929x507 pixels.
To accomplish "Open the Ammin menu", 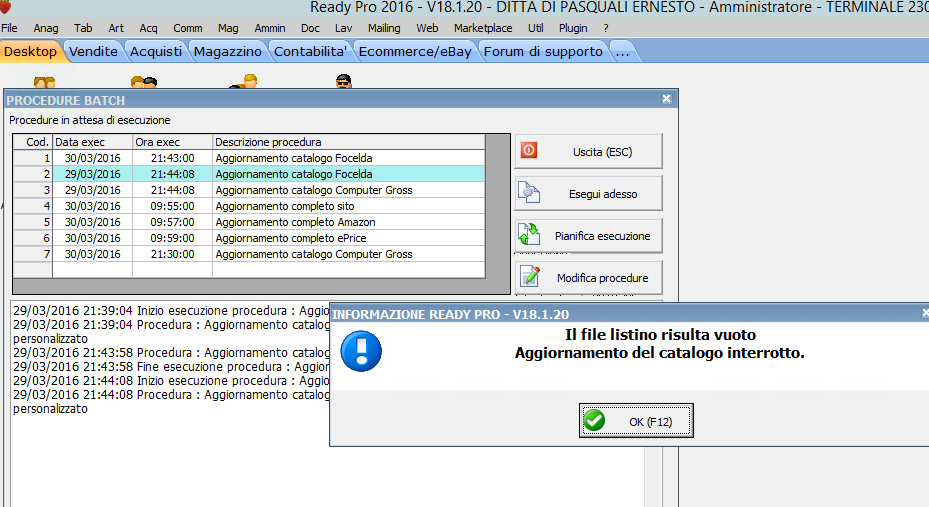I will tap(270, 28).
